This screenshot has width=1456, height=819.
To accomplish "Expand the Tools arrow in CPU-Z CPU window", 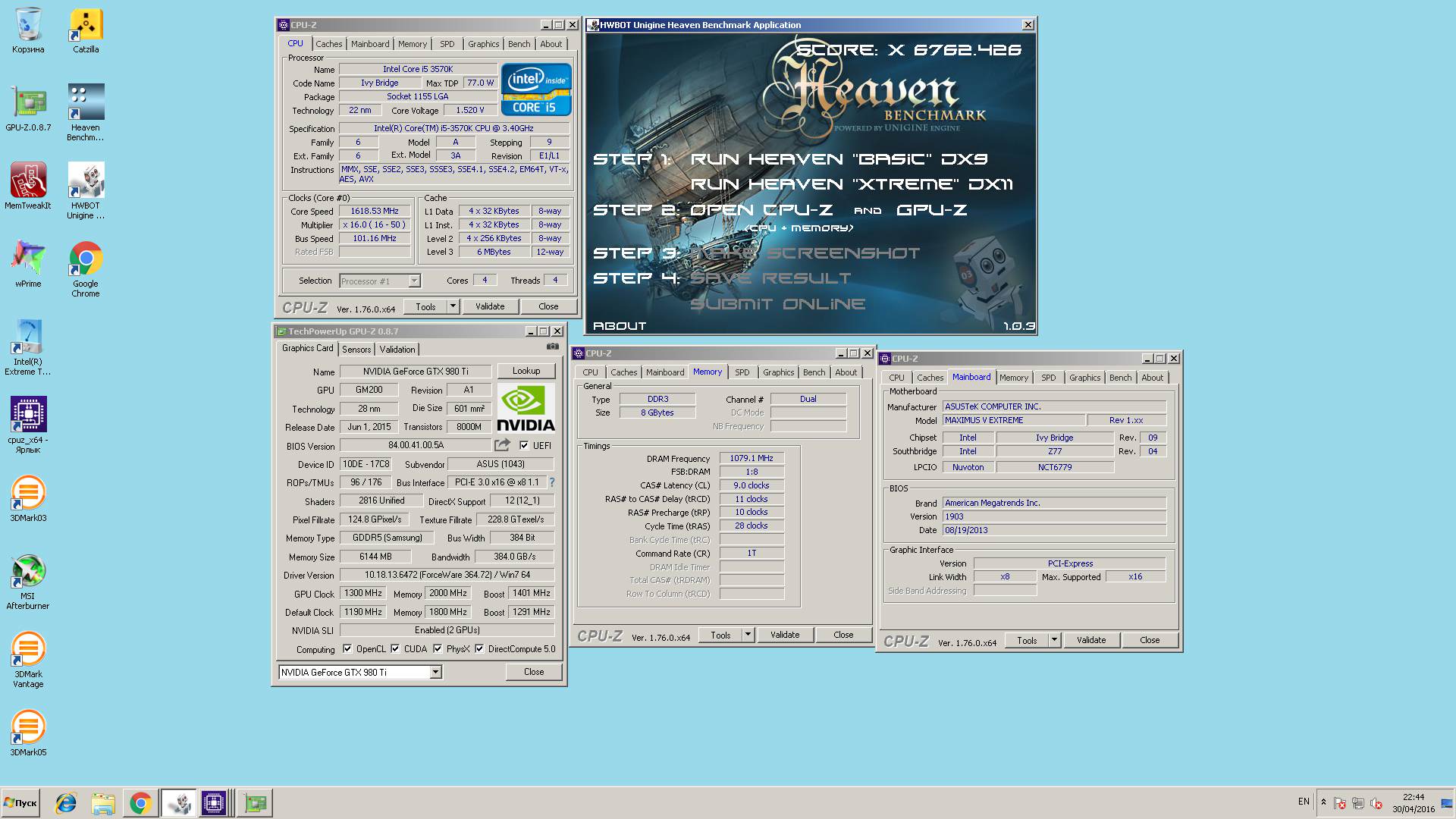I will (453, 306).
